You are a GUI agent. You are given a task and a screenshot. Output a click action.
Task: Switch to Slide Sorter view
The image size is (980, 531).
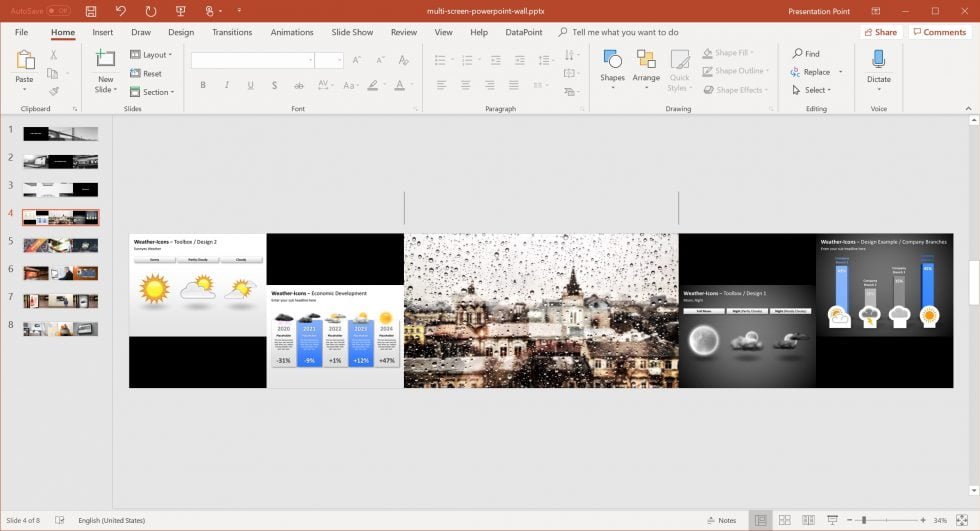[x=784, y=520]
